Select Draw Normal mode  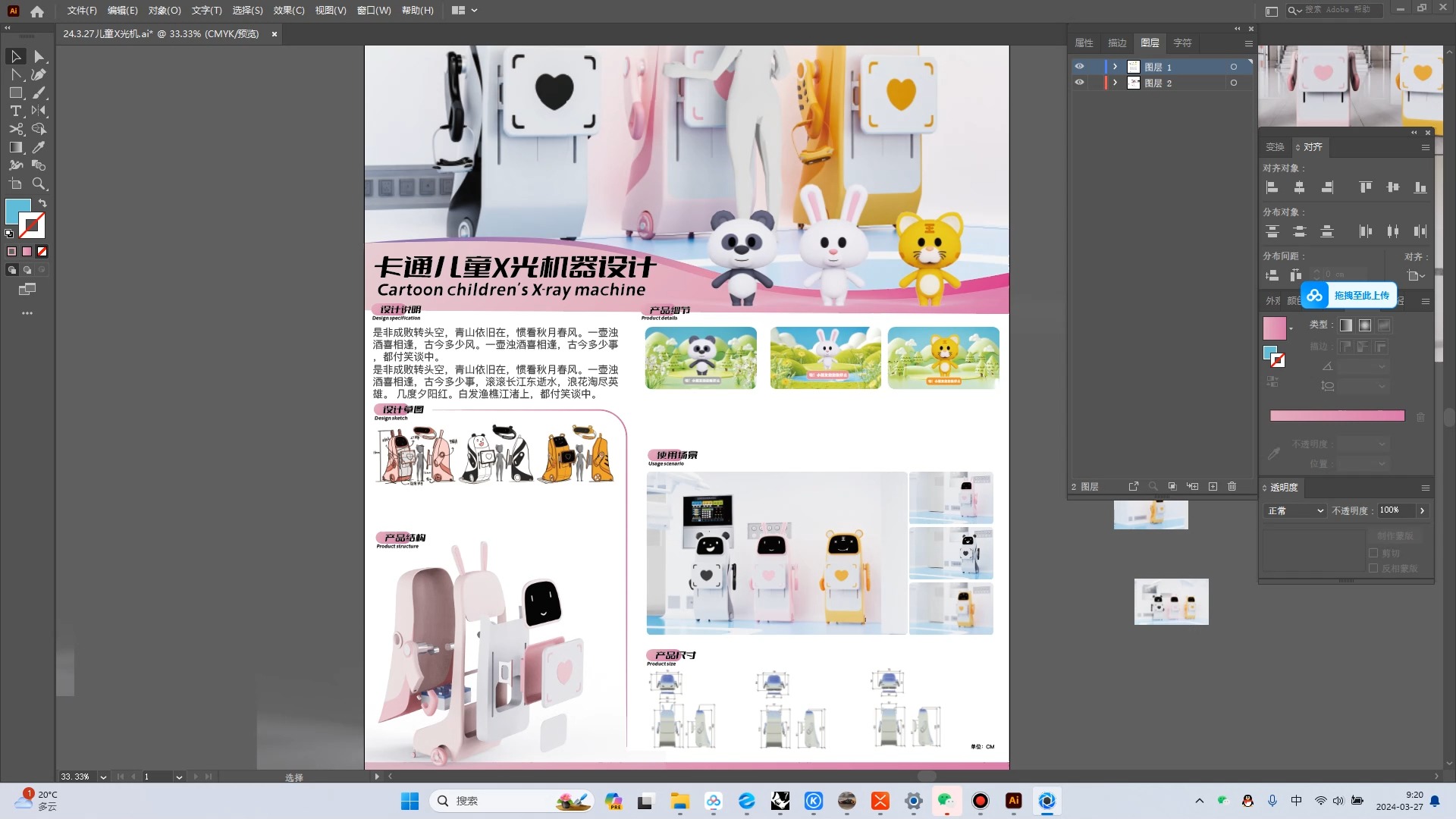[11, 270]
